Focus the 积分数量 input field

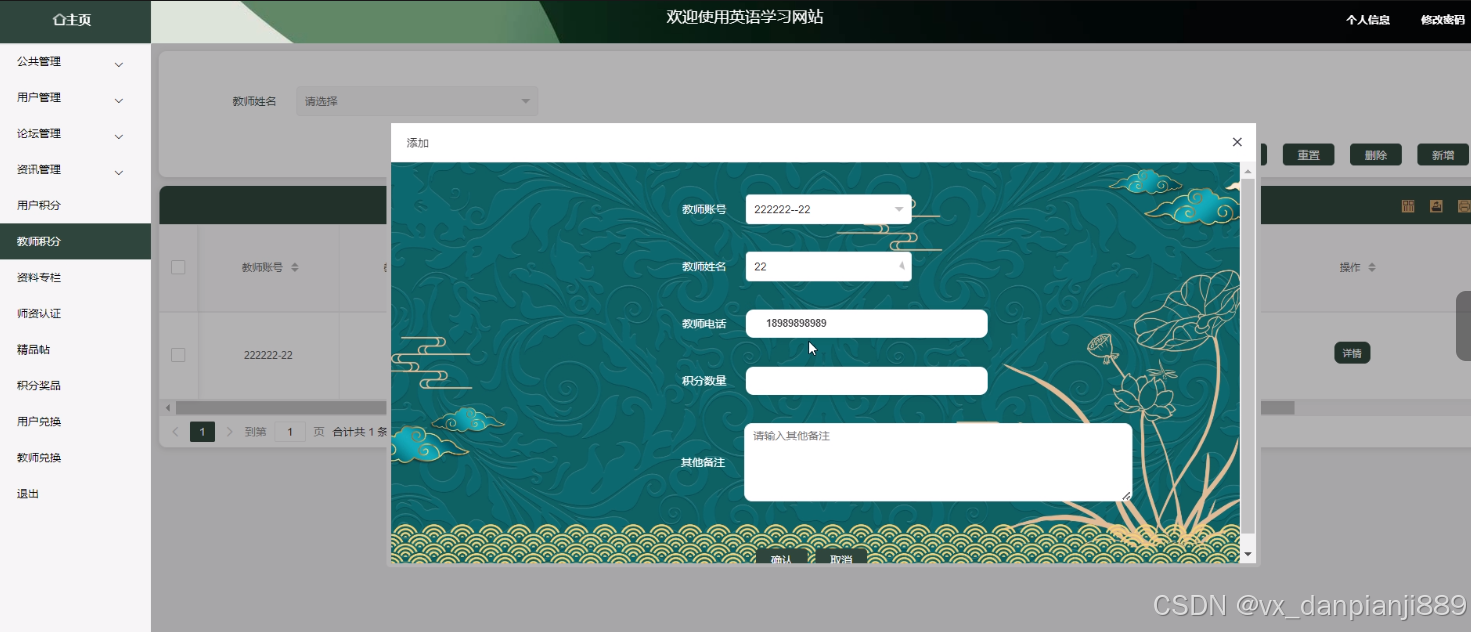point(866,381)
